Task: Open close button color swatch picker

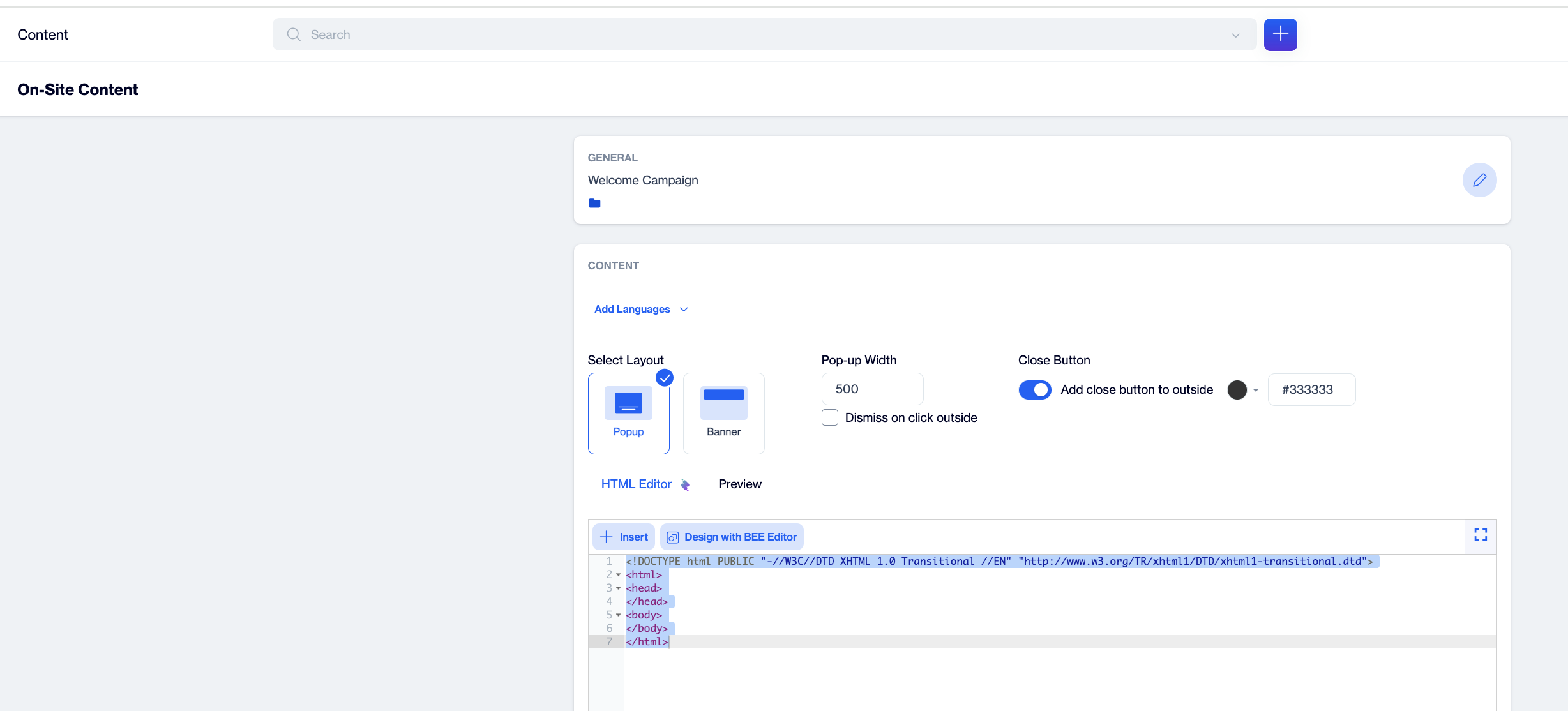Action: click(1237, 389)
